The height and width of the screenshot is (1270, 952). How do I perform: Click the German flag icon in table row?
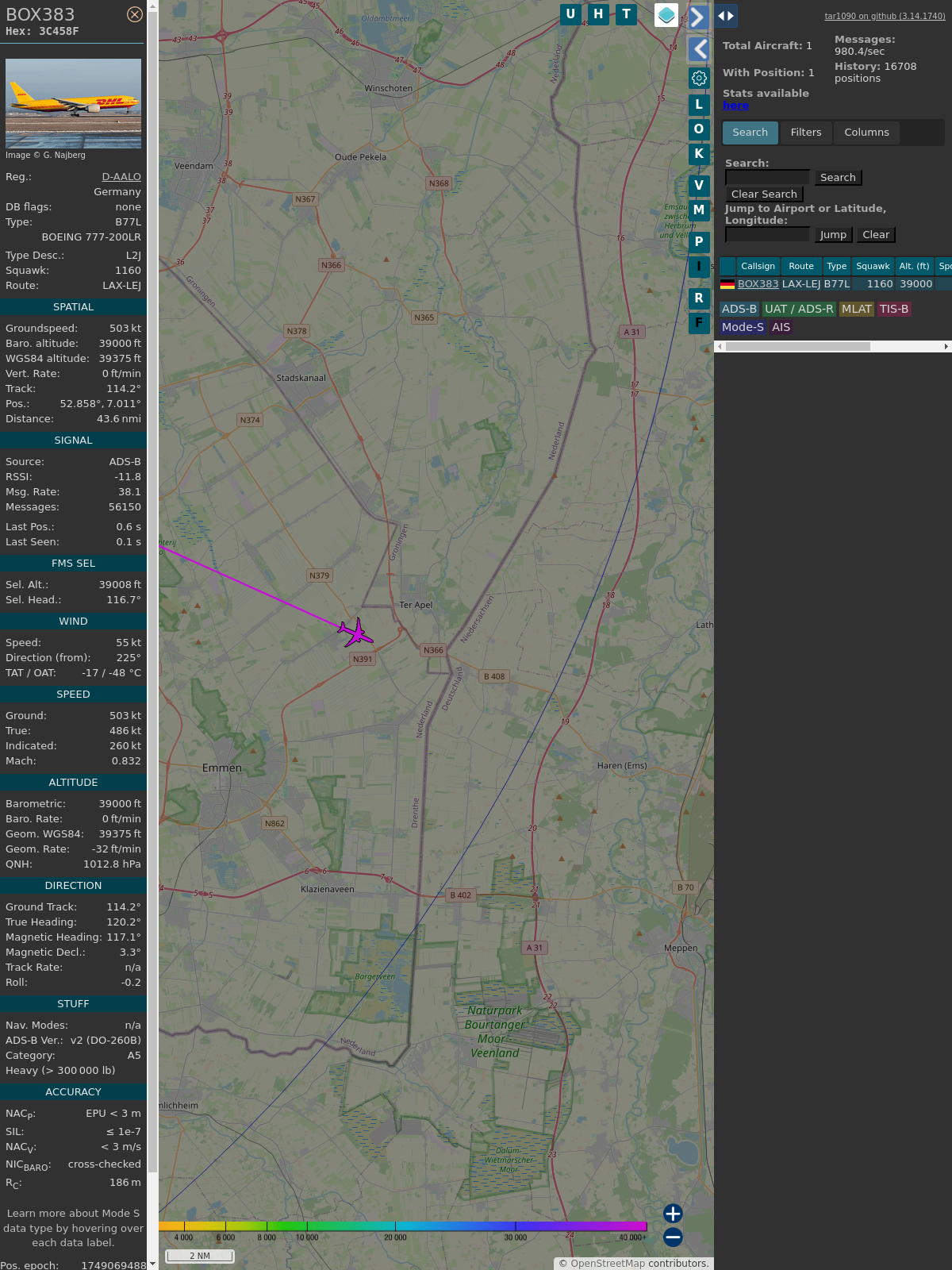point(727,284)
